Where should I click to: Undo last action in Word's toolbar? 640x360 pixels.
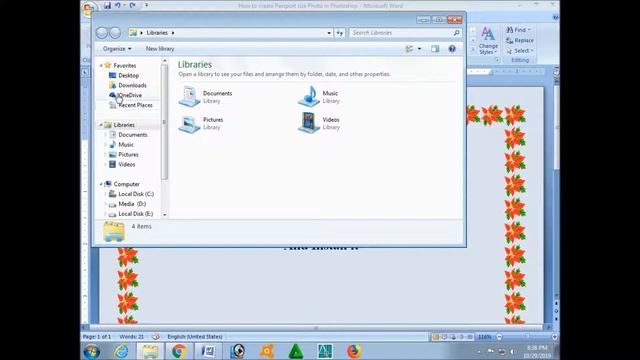(118, 5)
